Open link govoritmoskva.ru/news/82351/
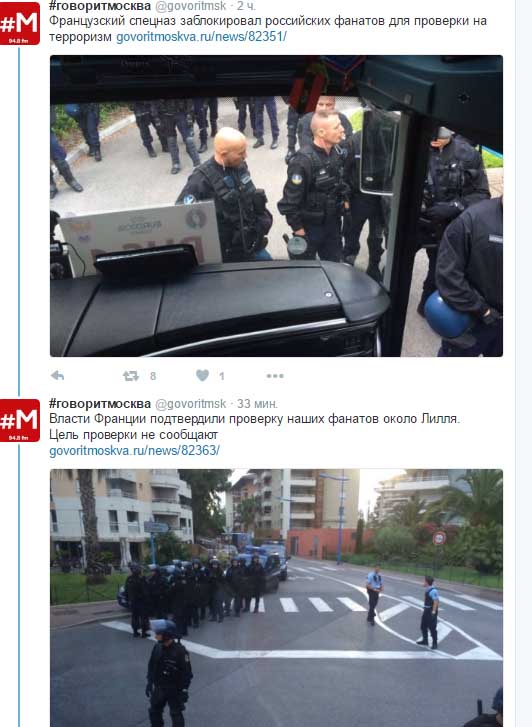The width and height of the screenshot is (532, 727). 201,37
